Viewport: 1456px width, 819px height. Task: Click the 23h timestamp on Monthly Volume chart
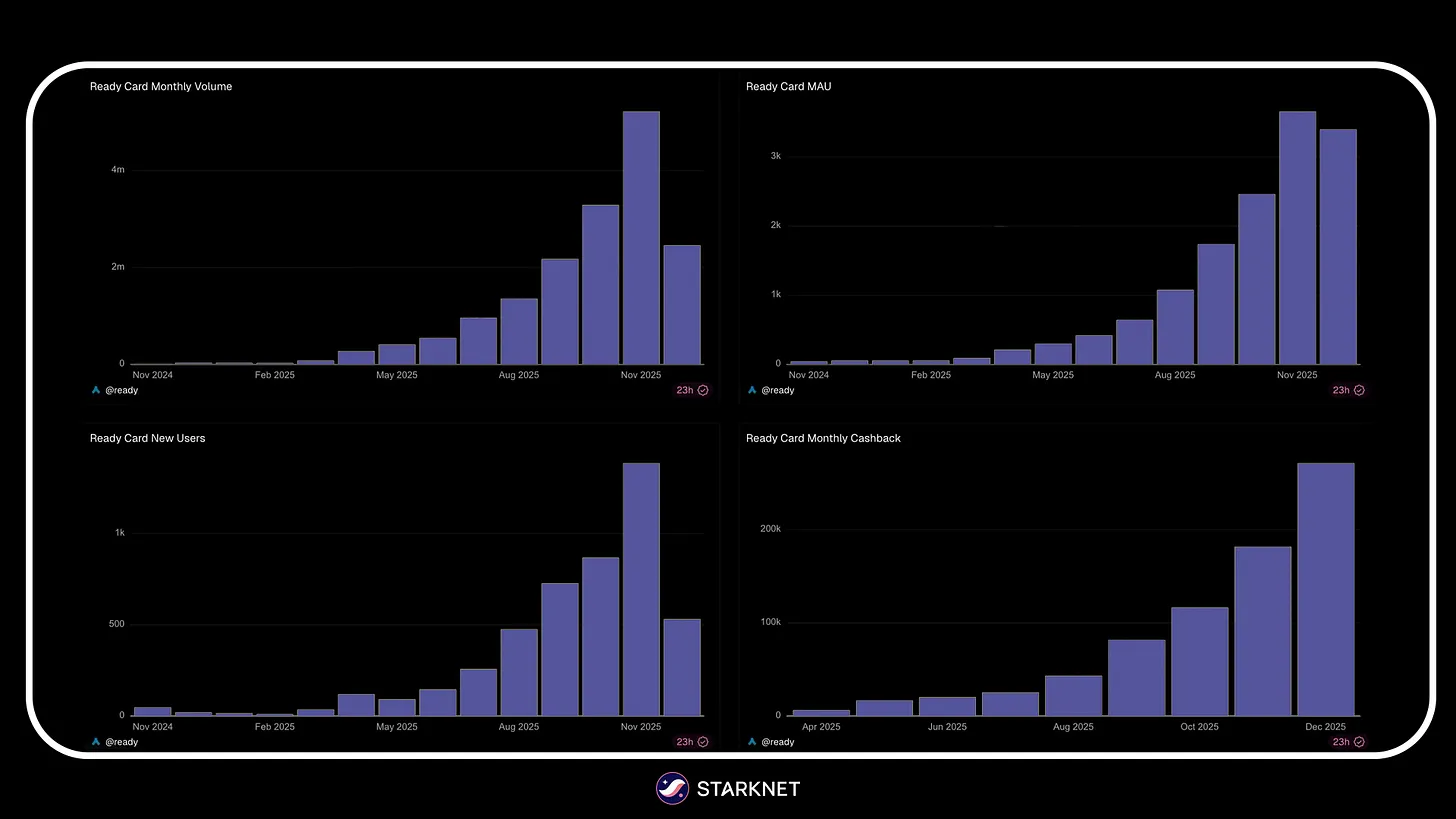pos(684,390)
